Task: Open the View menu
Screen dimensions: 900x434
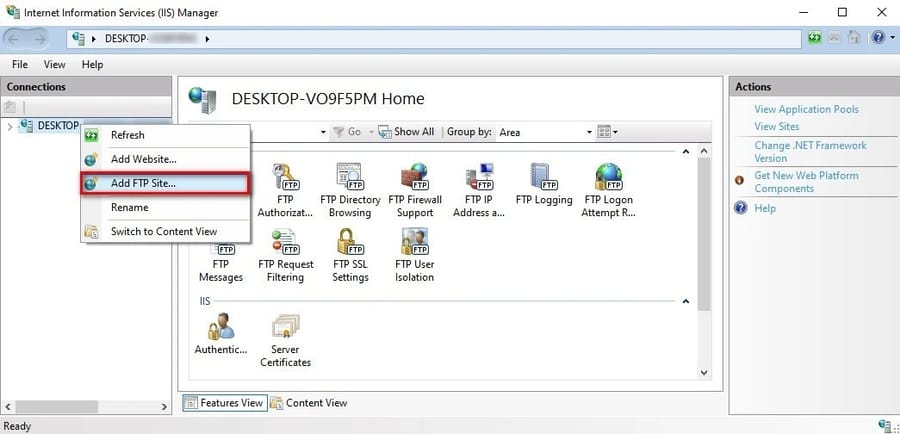Action: 55,64
